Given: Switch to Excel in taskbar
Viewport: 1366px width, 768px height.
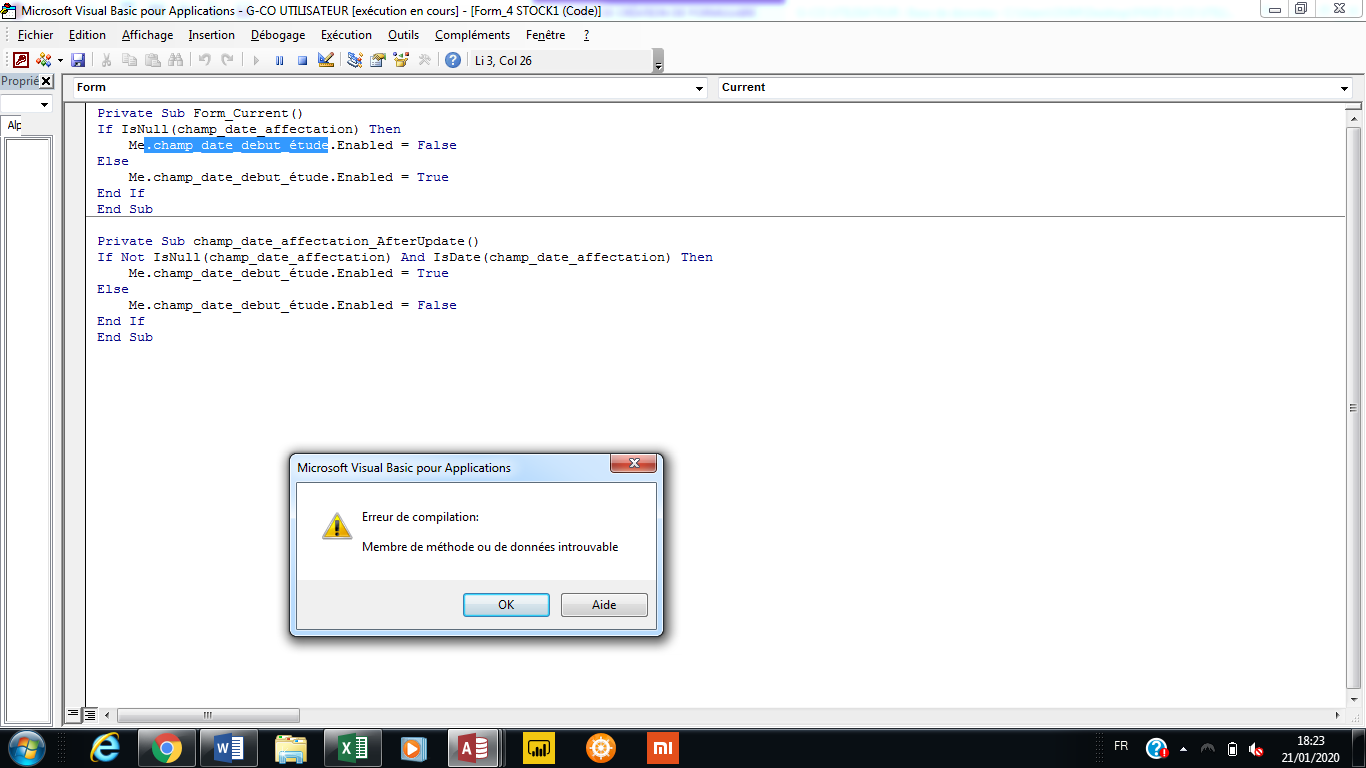Looking at the screenshot, I should [x=353, y=748].
